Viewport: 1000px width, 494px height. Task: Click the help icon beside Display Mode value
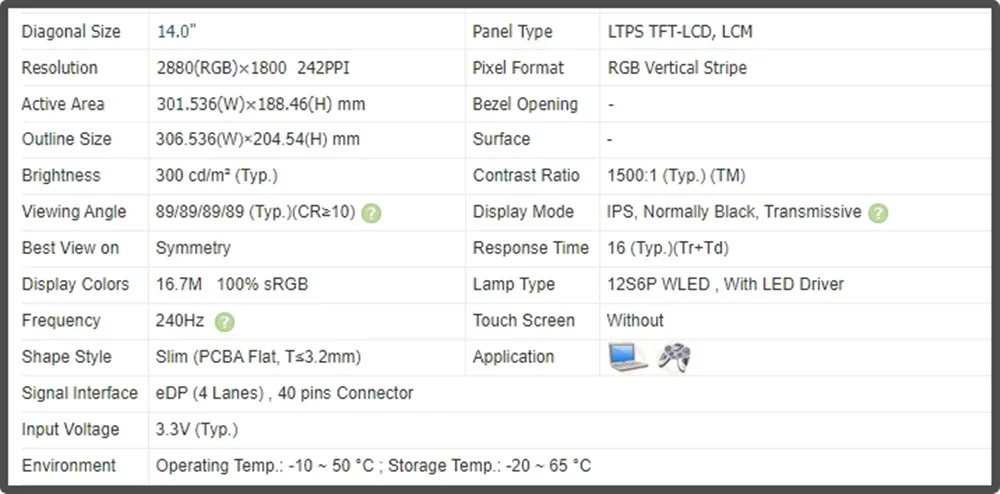(x=878, y=212)
